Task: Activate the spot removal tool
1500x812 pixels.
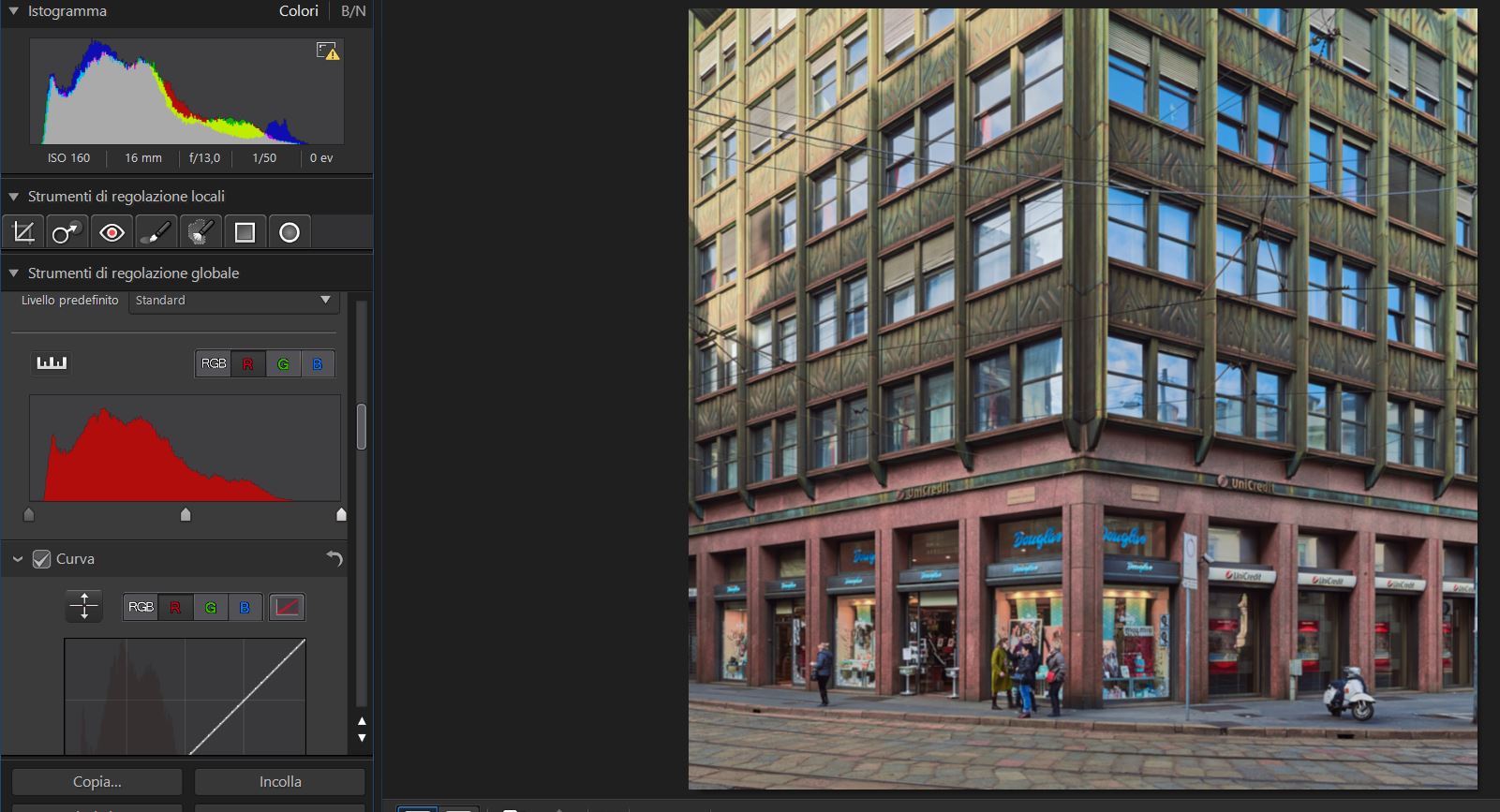Action: pos(66,232)
